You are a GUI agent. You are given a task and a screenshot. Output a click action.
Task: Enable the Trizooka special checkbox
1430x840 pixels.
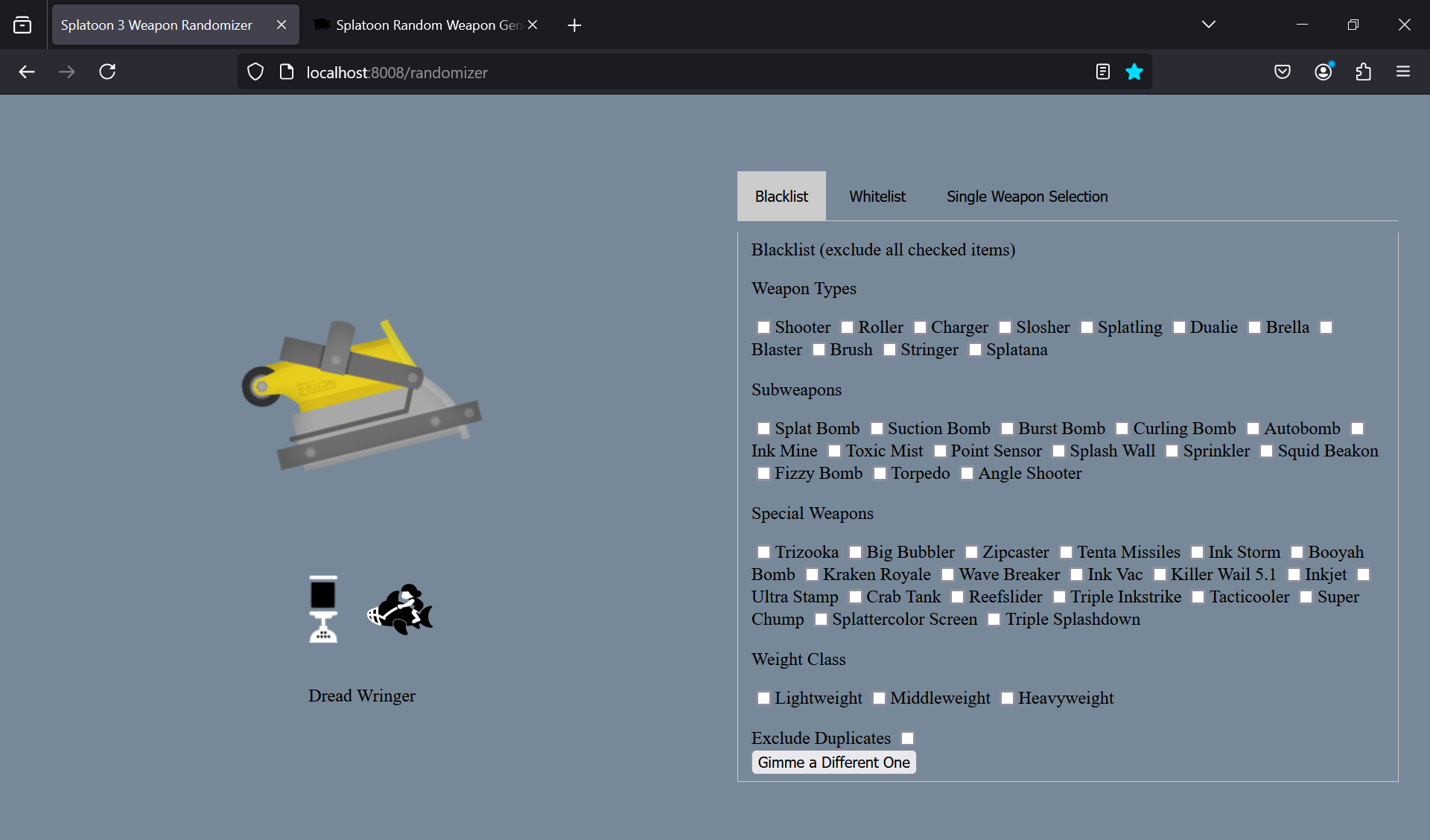(763, 553)
